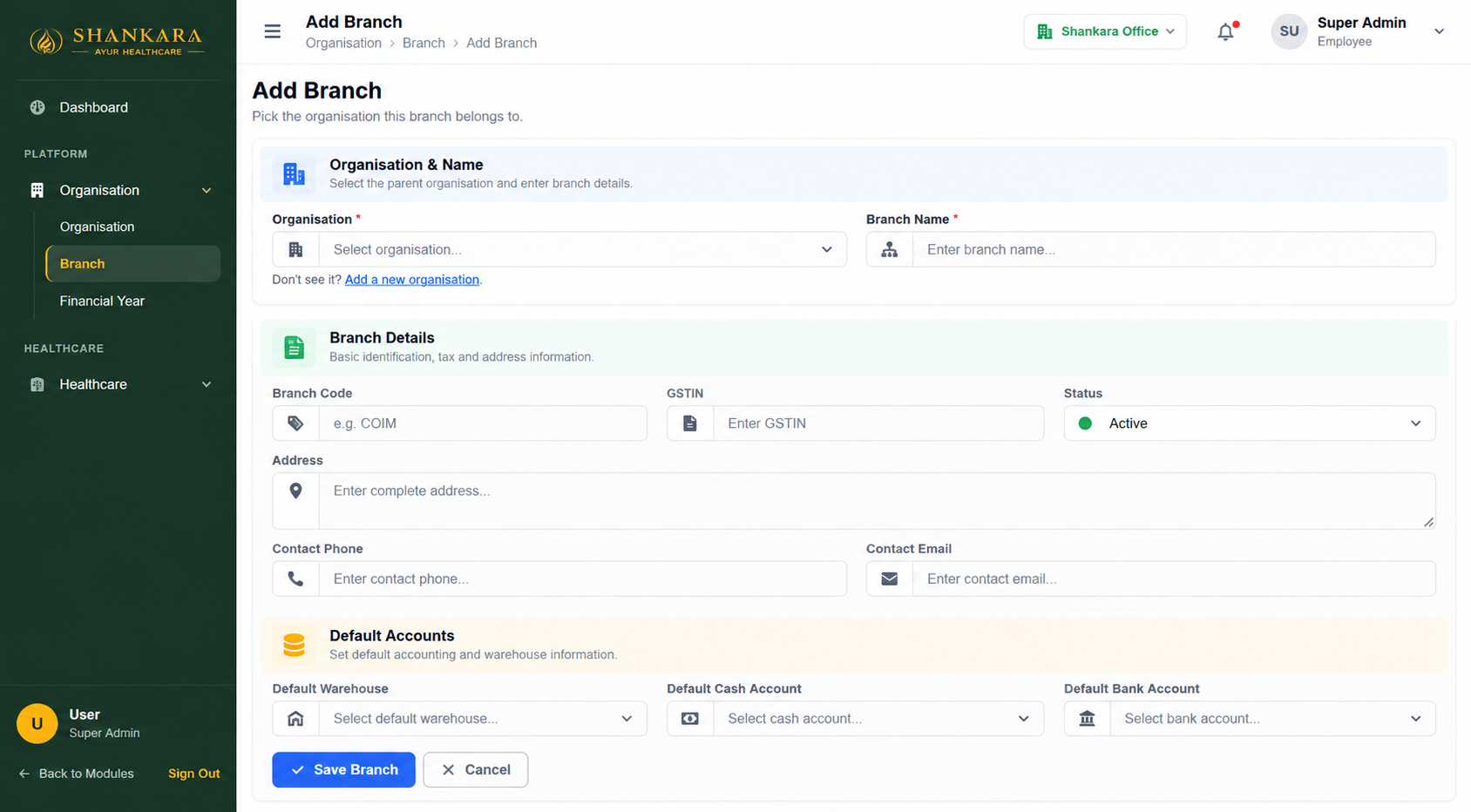Image resolution: width=1471 pixels, height=812 pixels.
Task: Expand the Super Admin profile chevron
Action: (x=1439, y=31)
